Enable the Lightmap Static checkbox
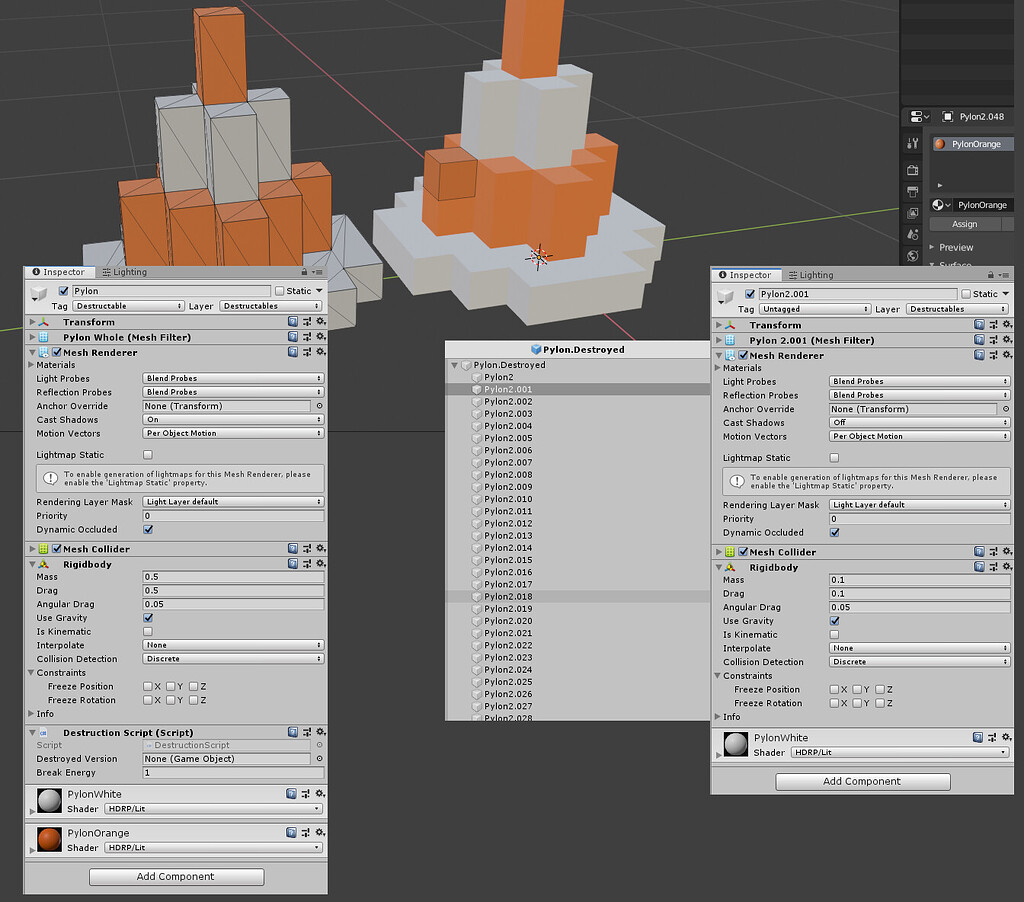1024x902 pixels. (147, 455)
